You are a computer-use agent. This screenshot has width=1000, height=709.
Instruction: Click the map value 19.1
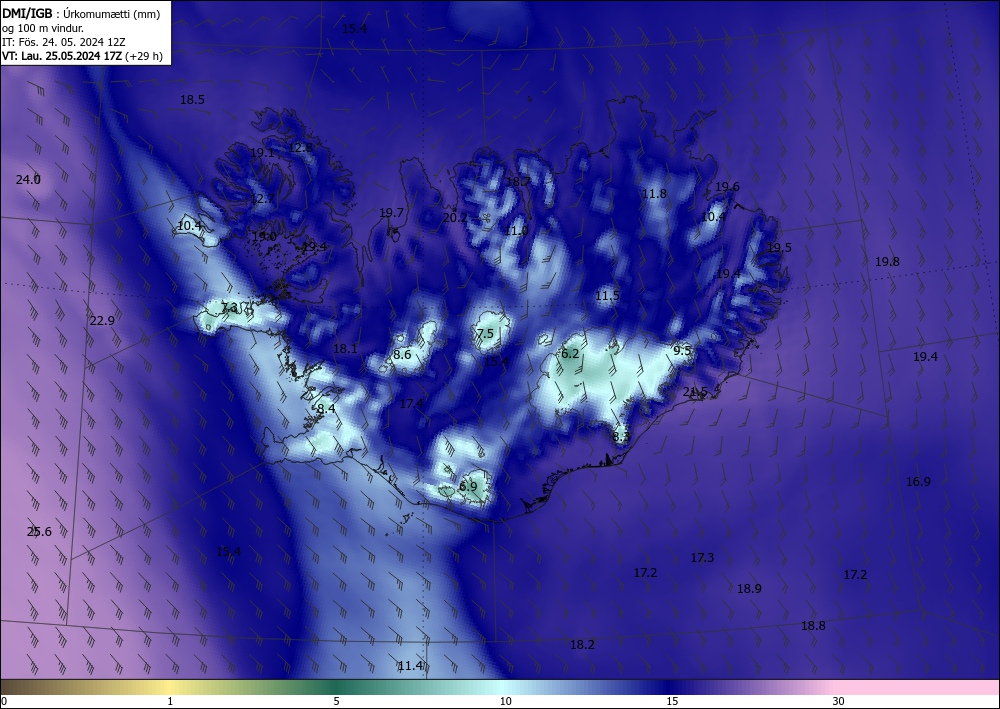pos(262,153)
